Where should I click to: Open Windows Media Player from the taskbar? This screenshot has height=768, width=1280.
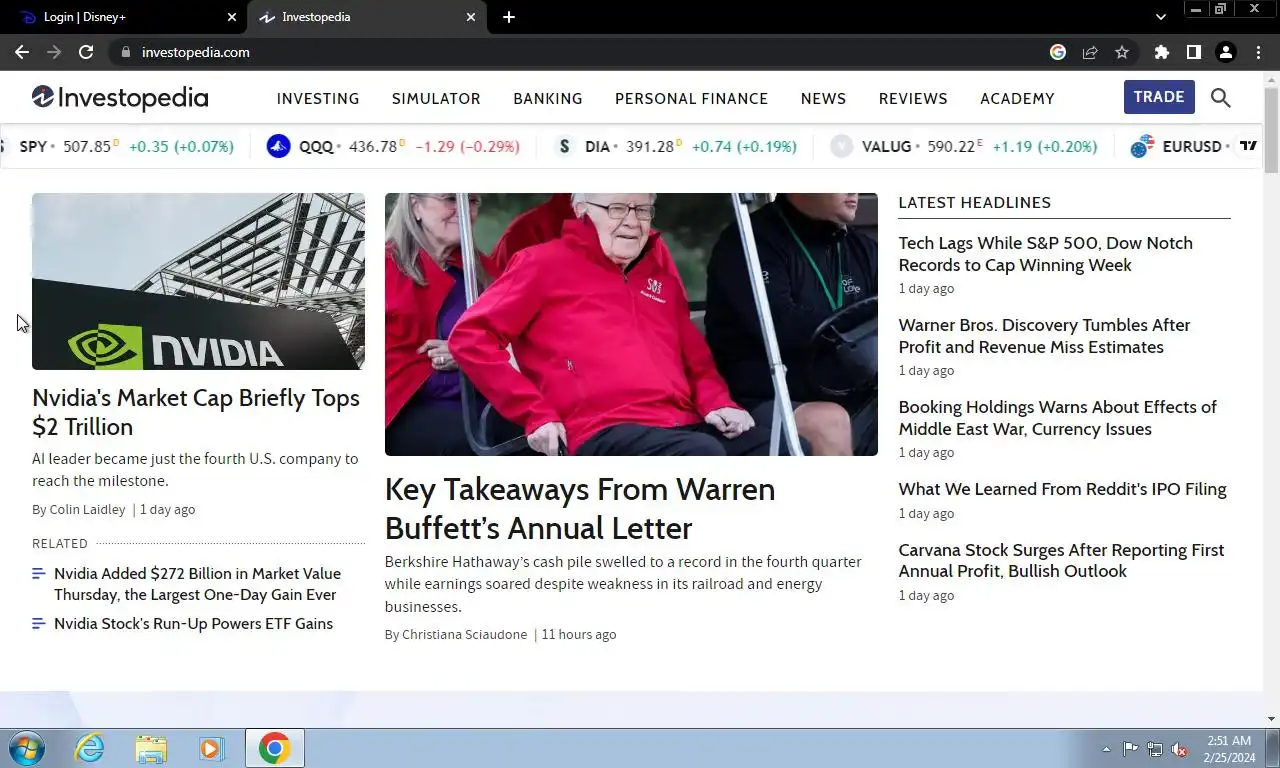coord(211,748)
